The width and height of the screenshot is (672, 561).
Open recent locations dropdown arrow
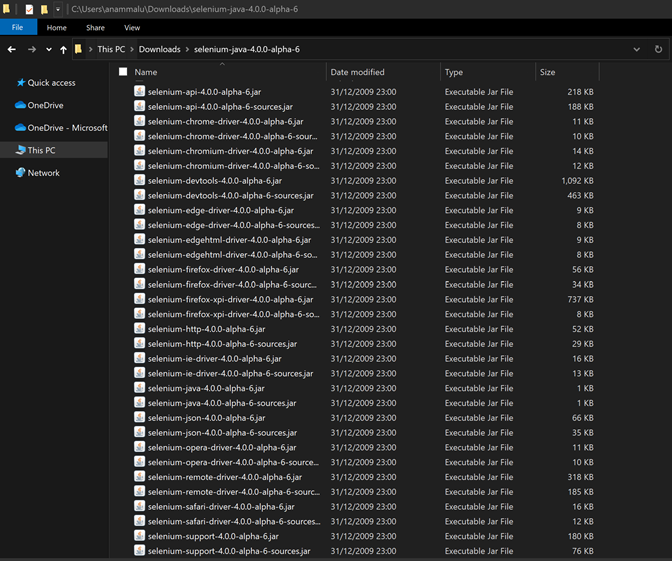(49, 50)
